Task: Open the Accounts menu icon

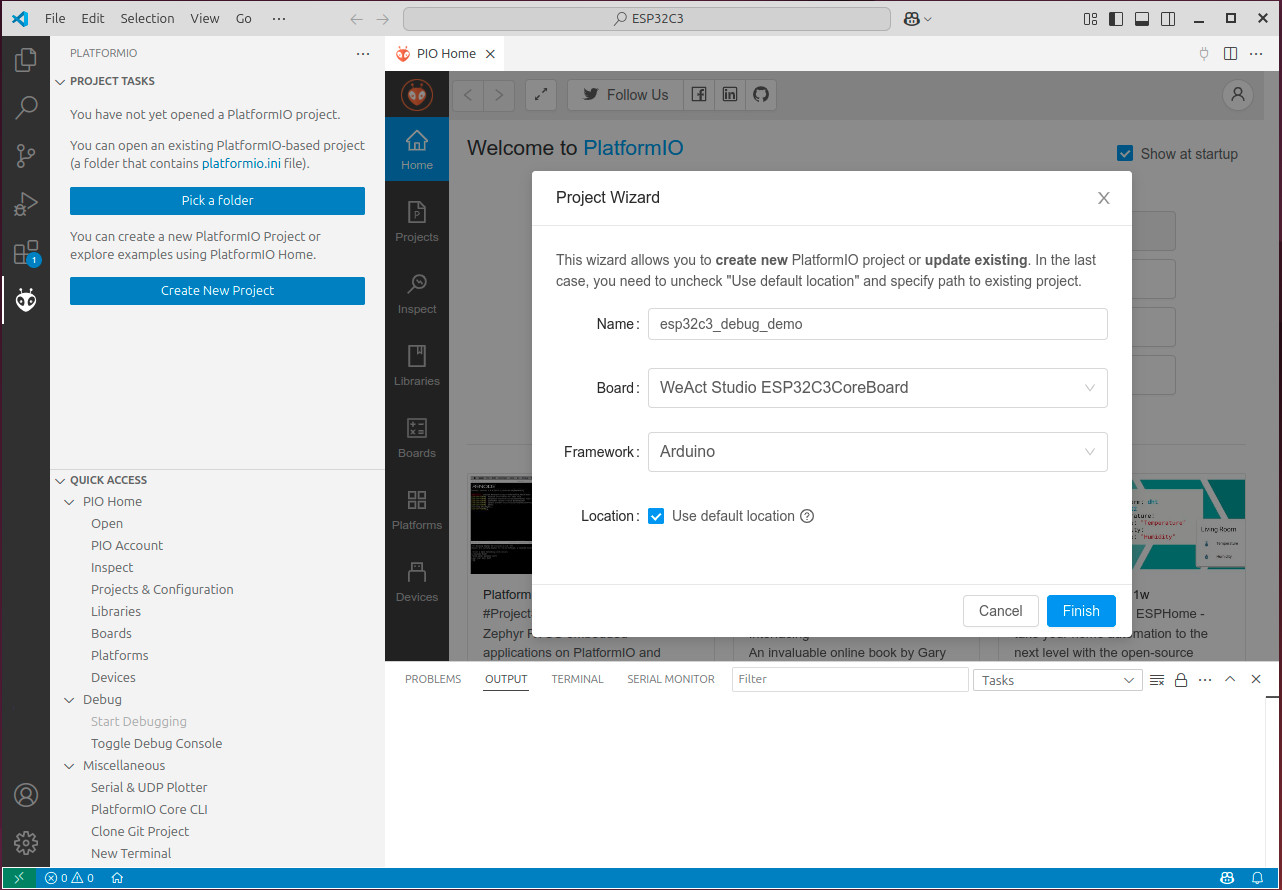Action: (x=26, y=795)
